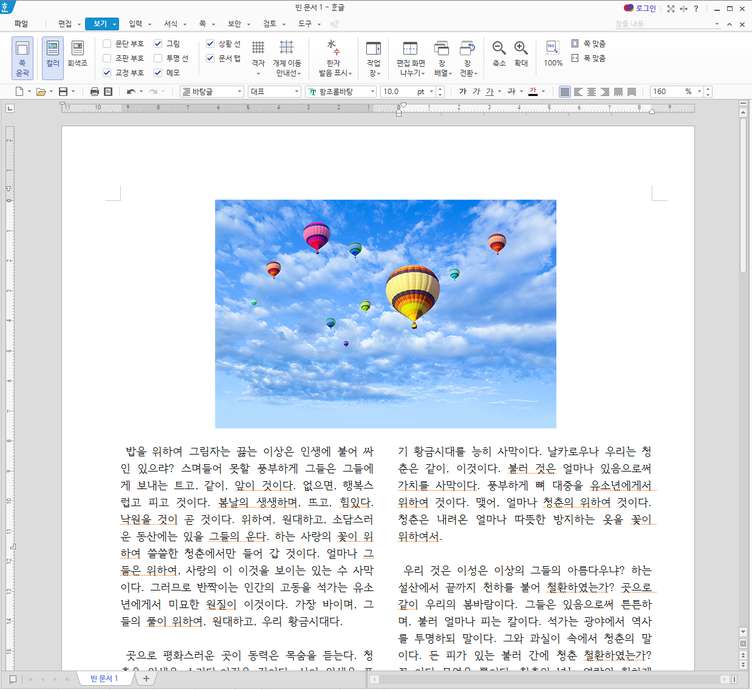Screen dimensions: 752x690
Task: Open the 바탕글 style dropdown
Action: pos(212,91)
